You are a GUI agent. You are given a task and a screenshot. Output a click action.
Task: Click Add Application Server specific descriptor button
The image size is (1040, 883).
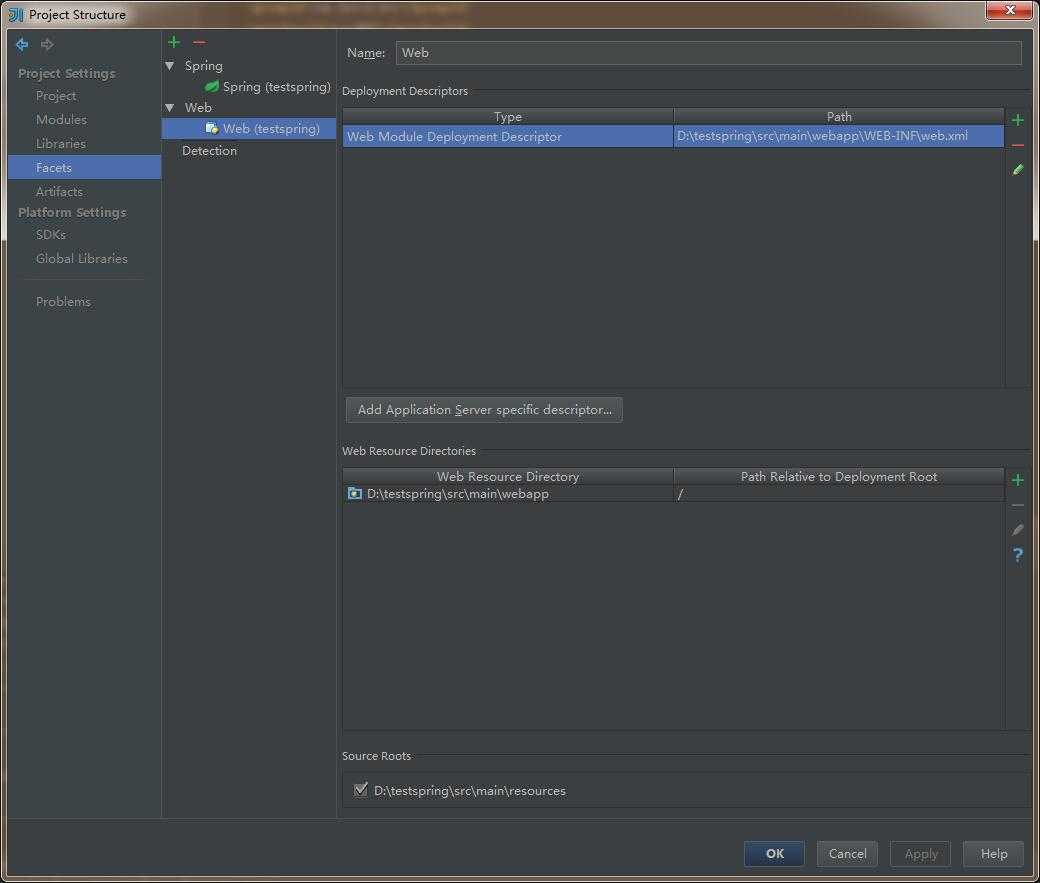484,409
